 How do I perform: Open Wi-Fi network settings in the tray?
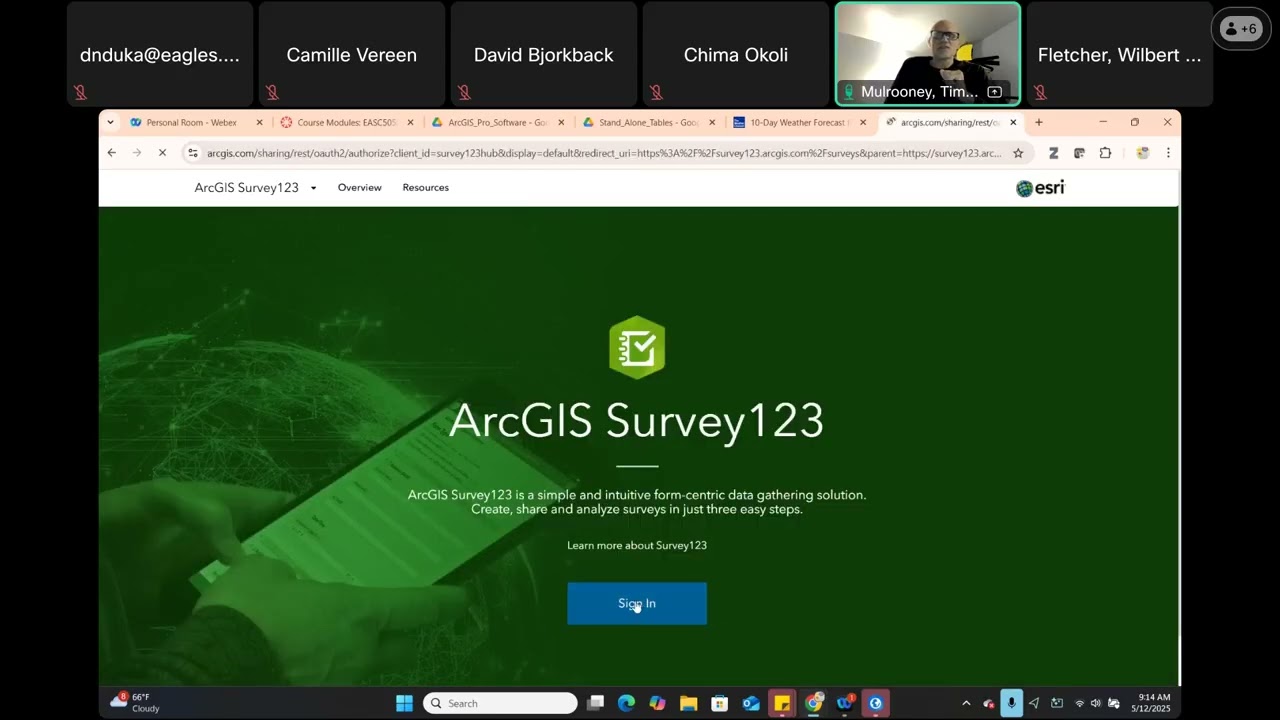coord(1079,703)
